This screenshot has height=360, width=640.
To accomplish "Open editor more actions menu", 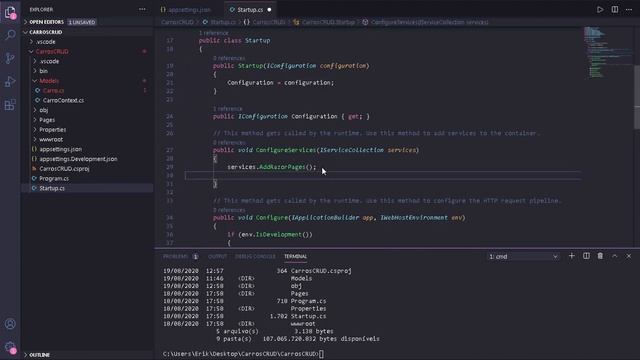I will (629, 9).
